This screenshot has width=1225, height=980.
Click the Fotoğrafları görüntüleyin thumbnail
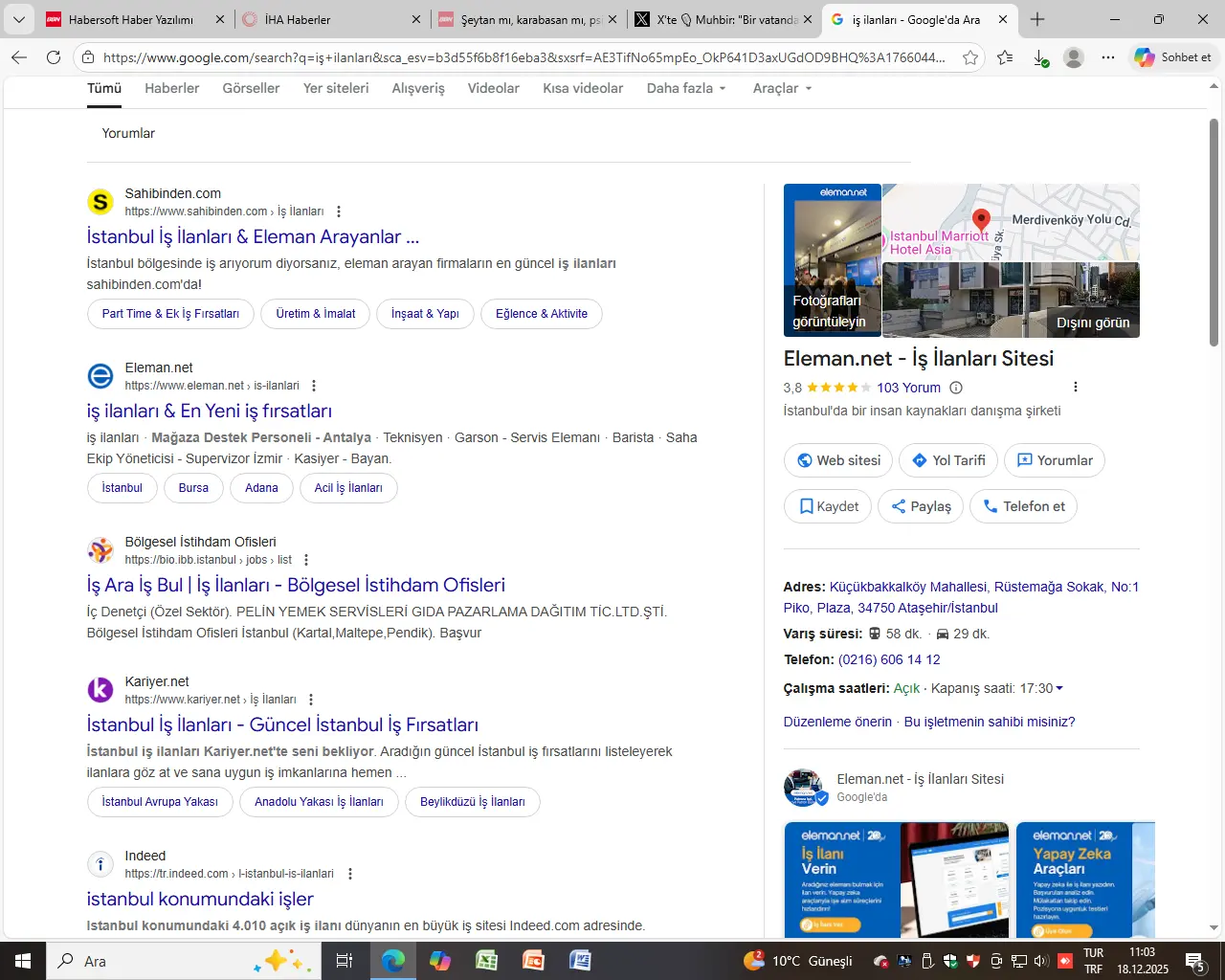point(832,260)
